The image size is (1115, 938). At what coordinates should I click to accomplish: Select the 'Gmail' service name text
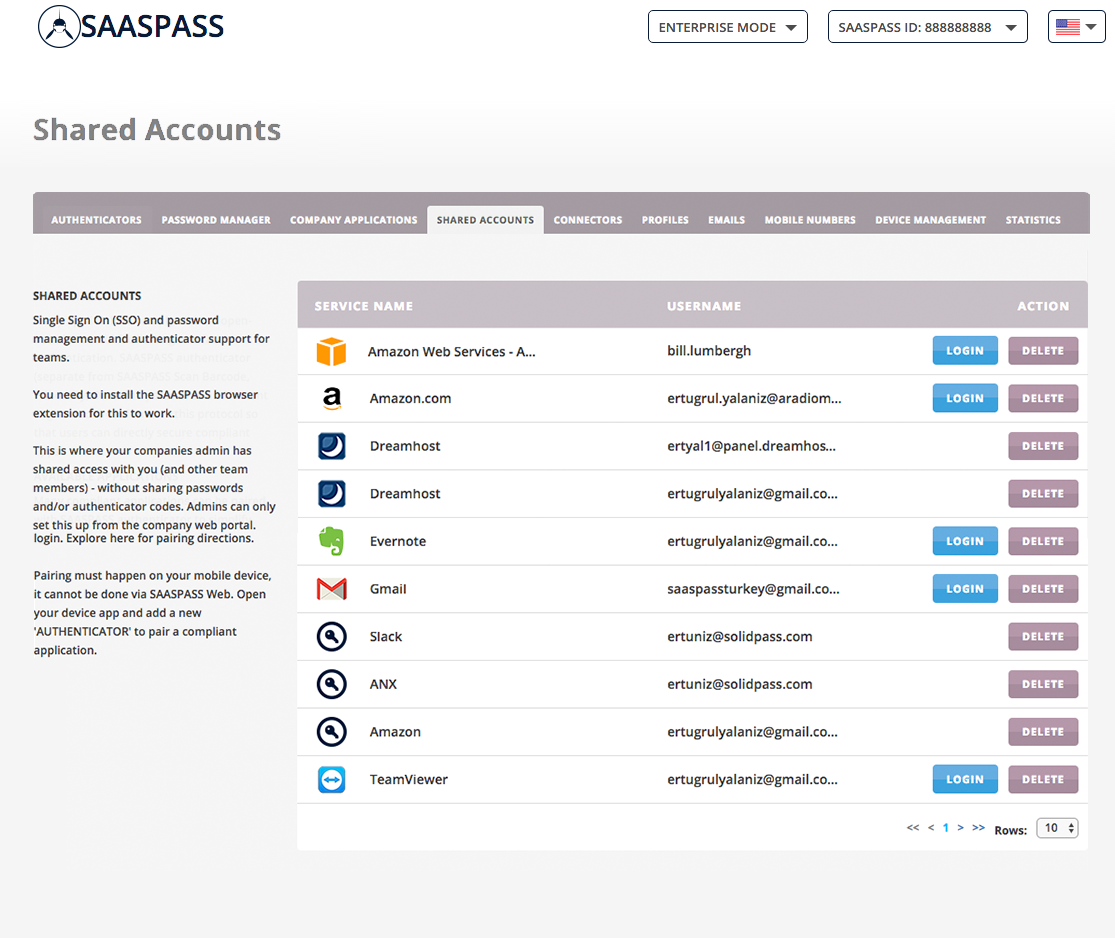388,589
